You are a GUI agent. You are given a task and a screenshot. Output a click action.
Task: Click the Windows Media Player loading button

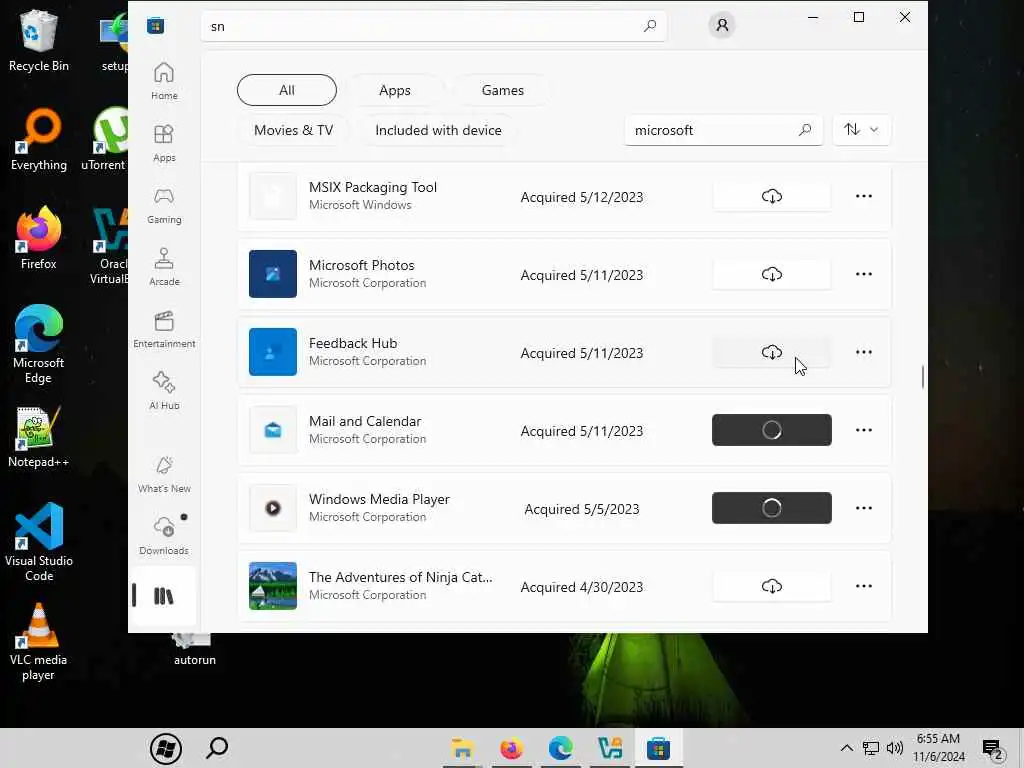point(771,508)
